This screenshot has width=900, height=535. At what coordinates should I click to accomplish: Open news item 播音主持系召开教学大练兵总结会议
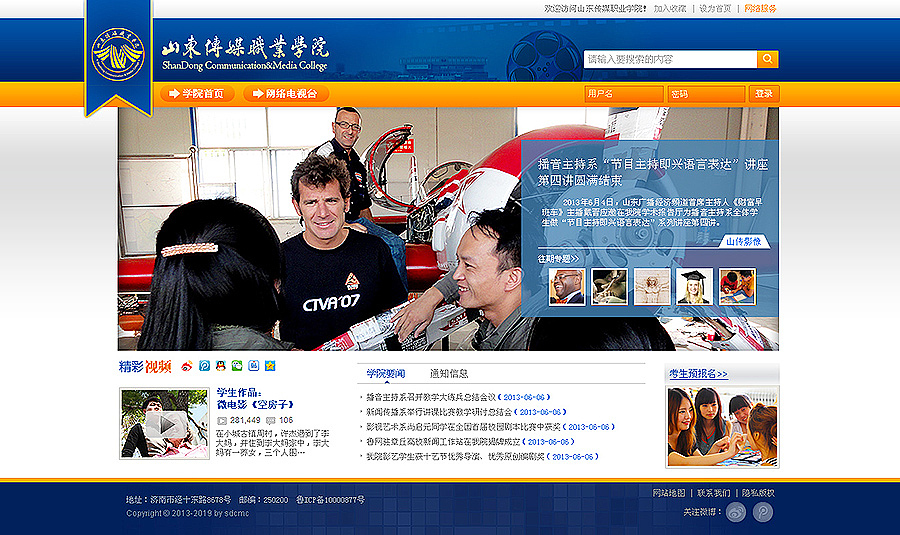pos(431,397)
